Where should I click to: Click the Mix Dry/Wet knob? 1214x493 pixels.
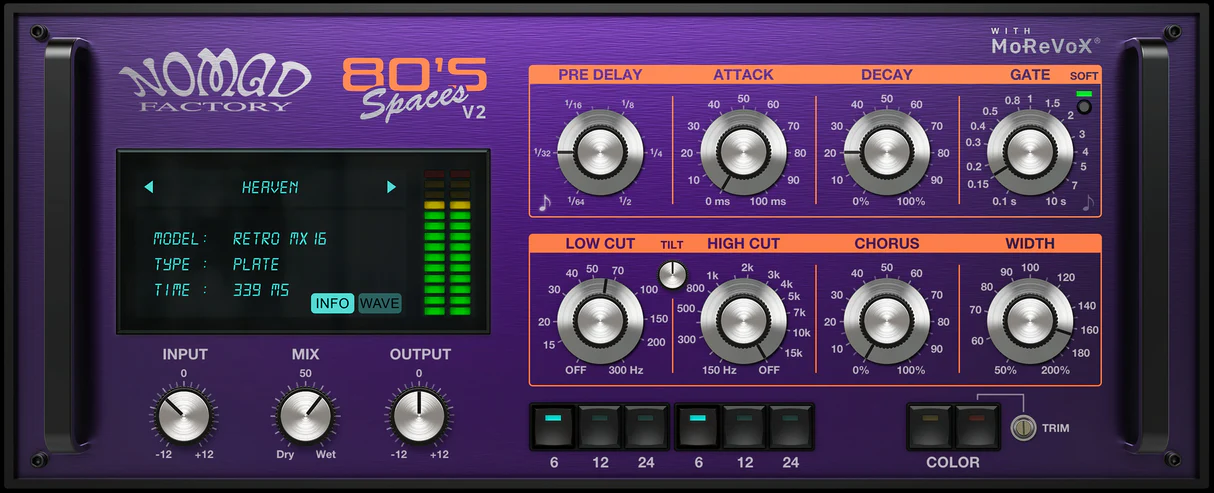point(305,415)
